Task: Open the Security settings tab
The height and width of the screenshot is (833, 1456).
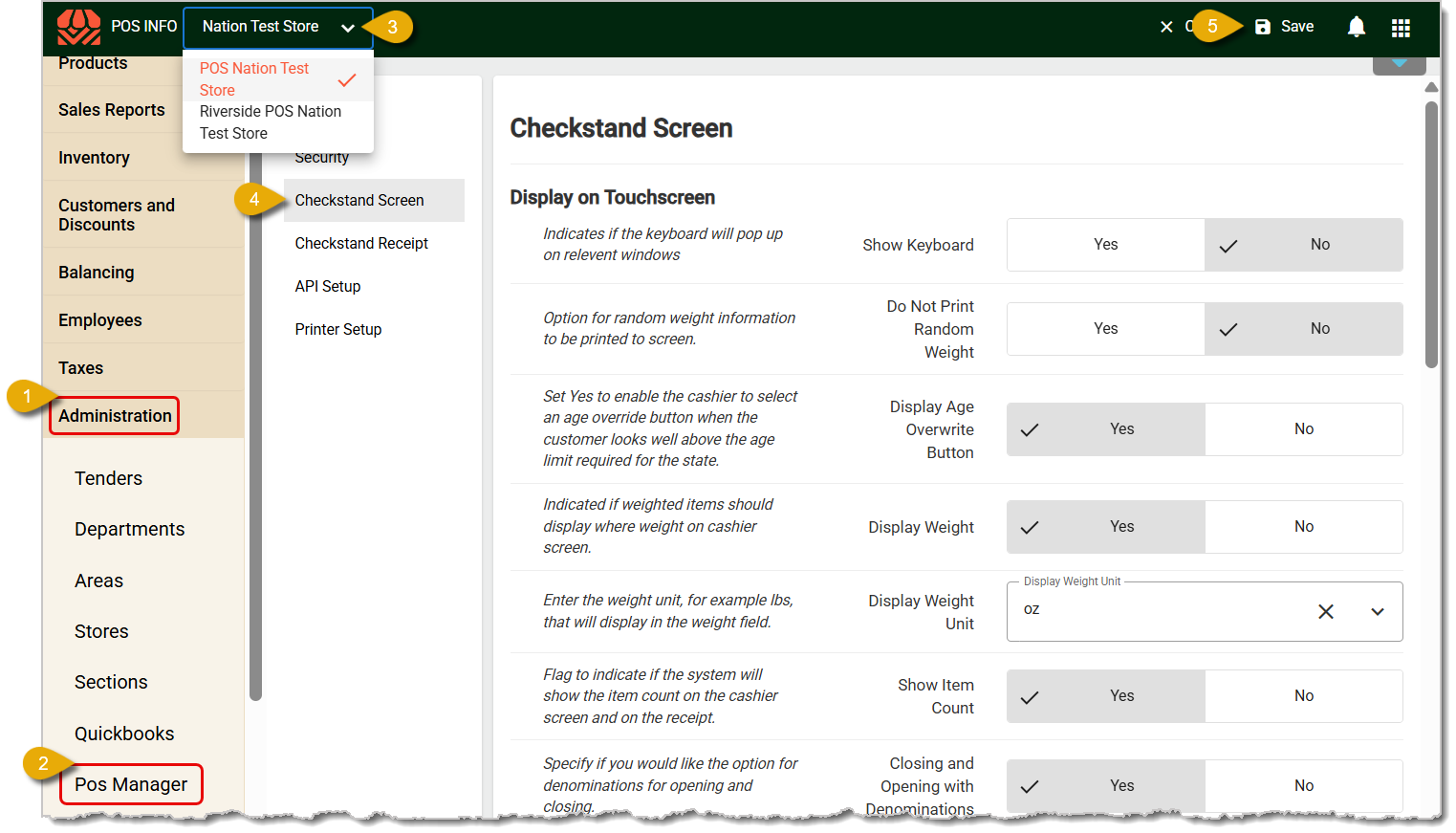Action: 322,158
